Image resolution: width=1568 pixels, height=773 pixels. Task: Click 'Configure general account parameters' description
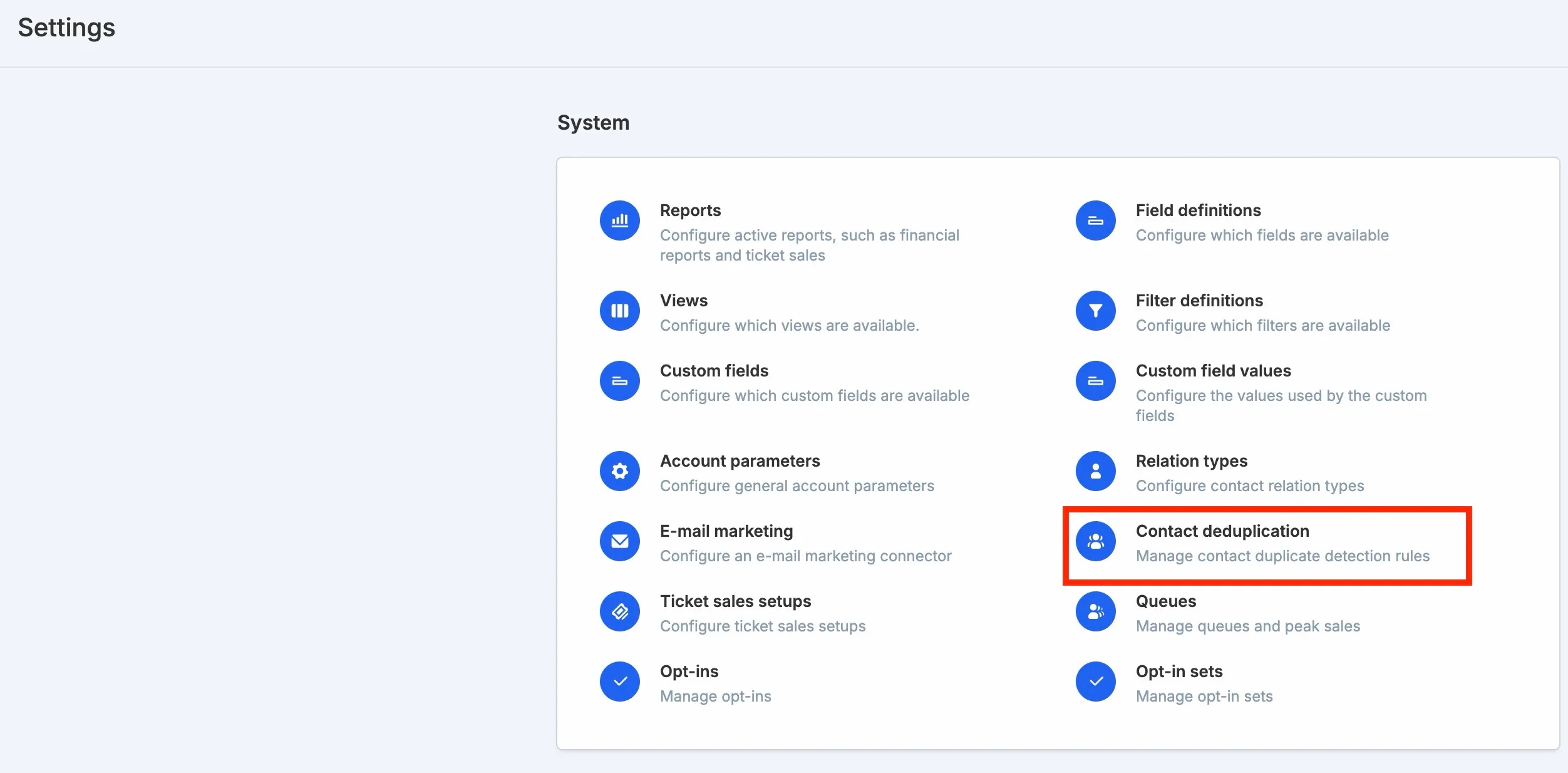[797, 486]
